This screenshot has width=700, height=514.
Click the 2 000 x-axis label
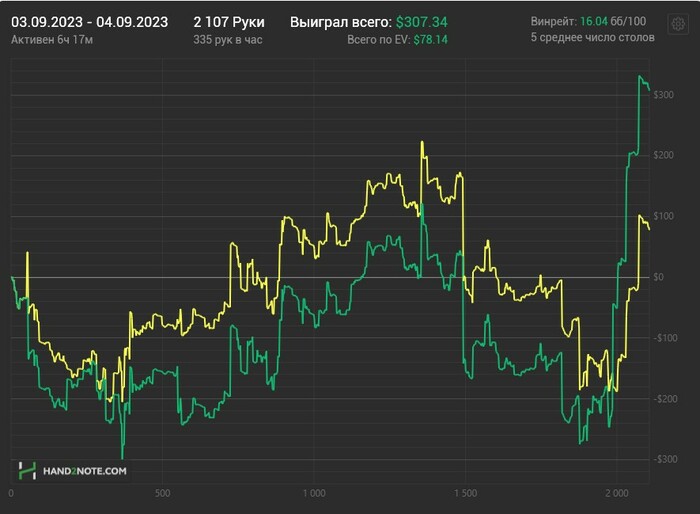coord(617,493)
